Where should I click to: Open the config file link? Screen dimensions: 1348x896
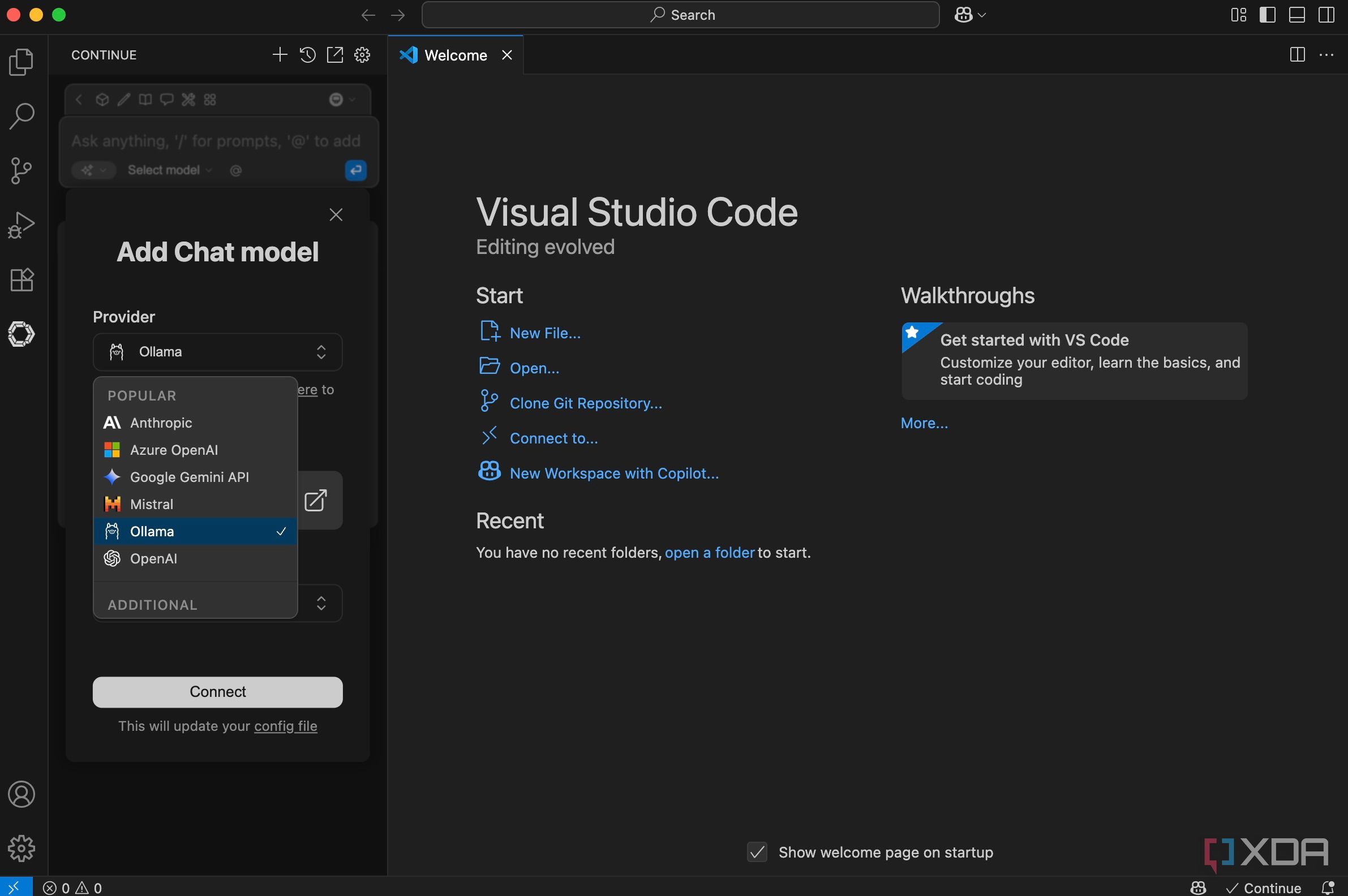[x=285, y=726]
